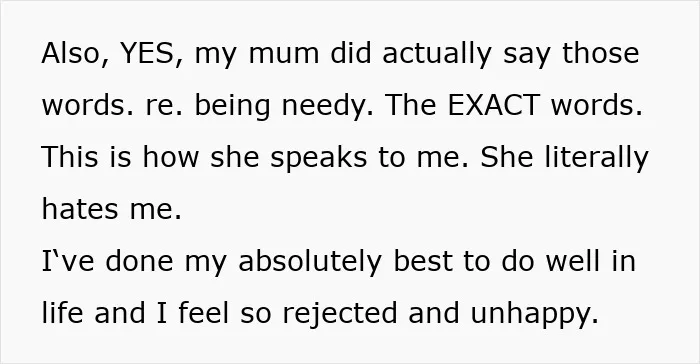This screenshot has width=700, height=364.
Task: Click the word "Also," at the start
Action: pyautogui.click(x=75, y=54)
